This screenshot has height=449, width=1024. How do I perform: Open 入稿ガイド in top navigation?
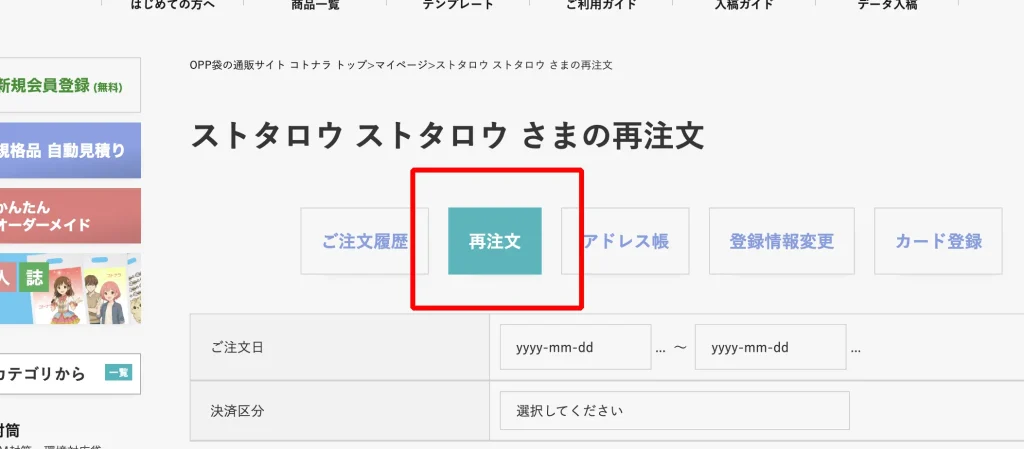pyautogui.click(x=744, y=5)
